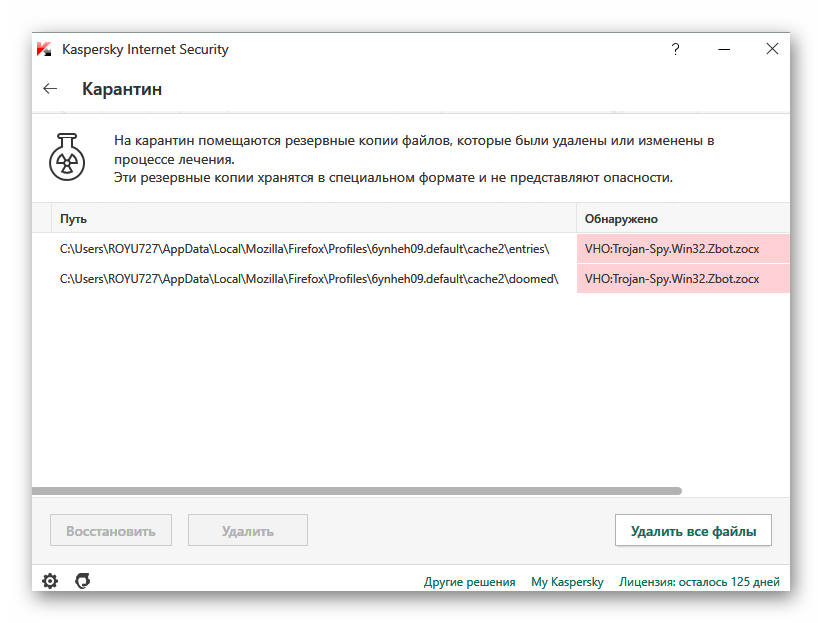Open the support agent icon beside the gear
Image resolution: width=822 pixels, height=623 pixels.
click(83, 581)
